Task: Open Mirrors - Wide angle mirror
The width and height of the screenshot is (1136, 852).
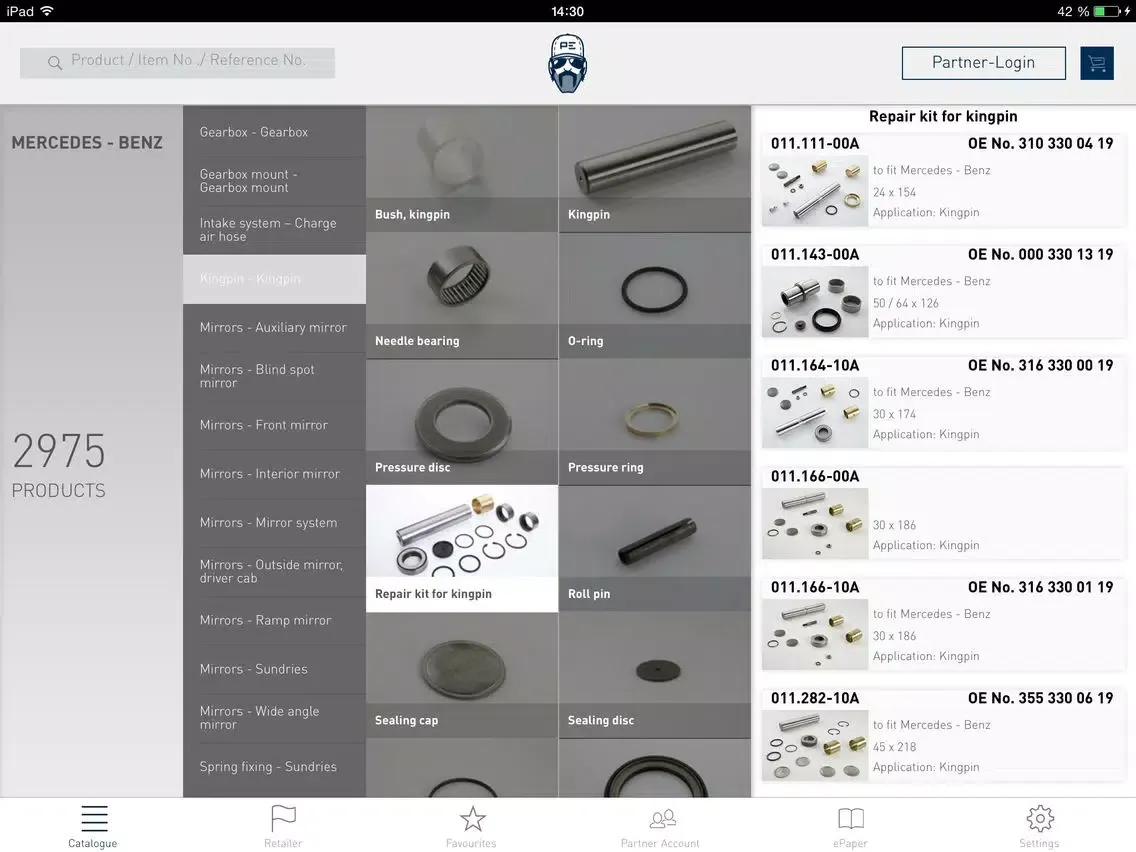Action: (275, 718)
